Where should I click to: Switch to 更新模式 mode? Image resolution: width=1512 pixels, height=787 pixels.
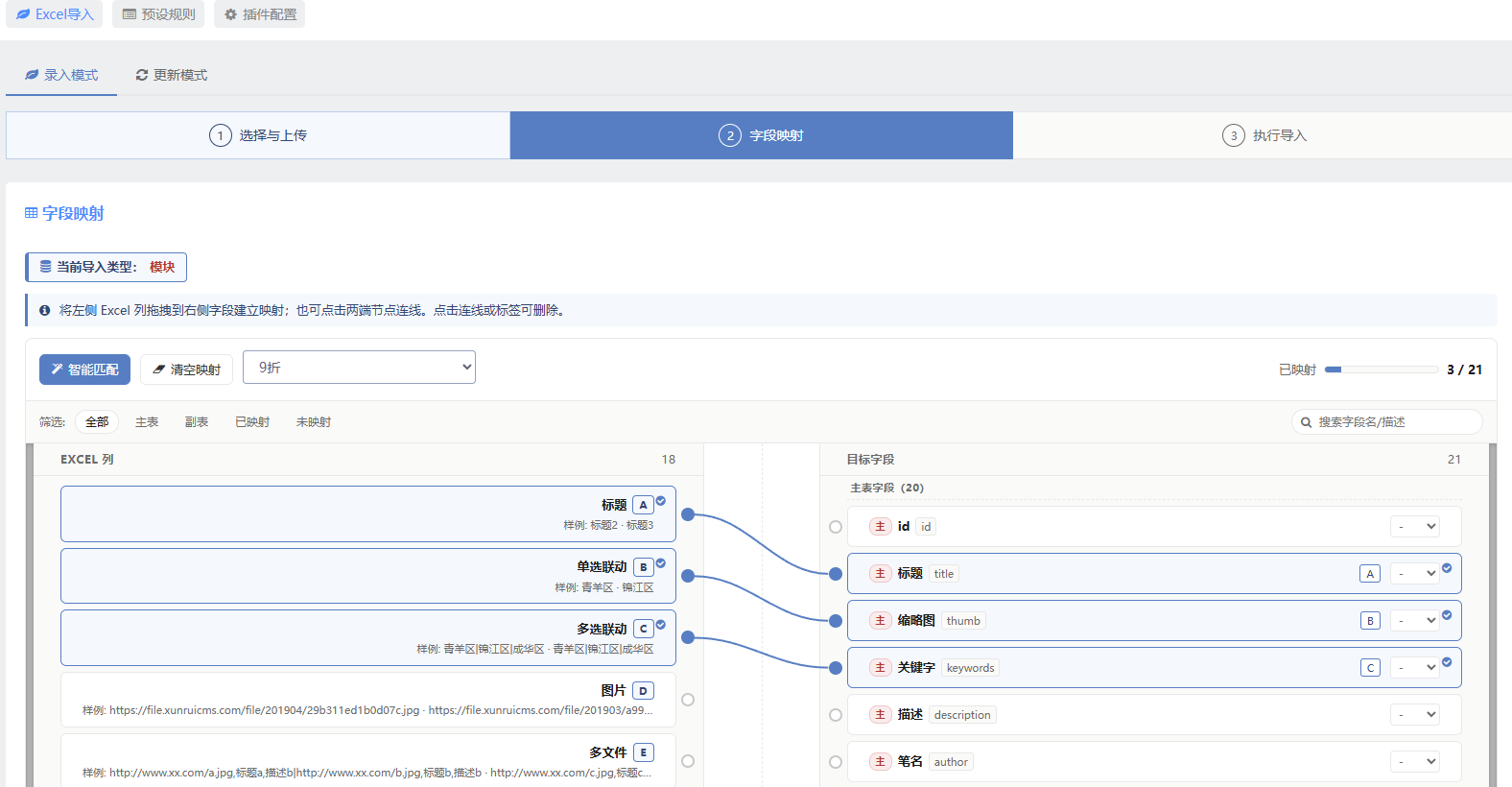coord(171,75)
